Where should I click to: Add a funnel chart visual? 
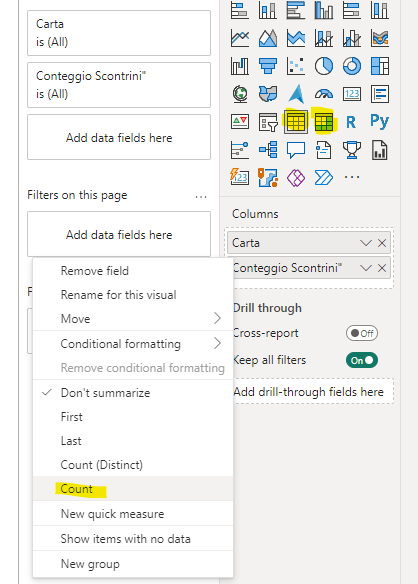pyautogui.click(x=268, y=66)
